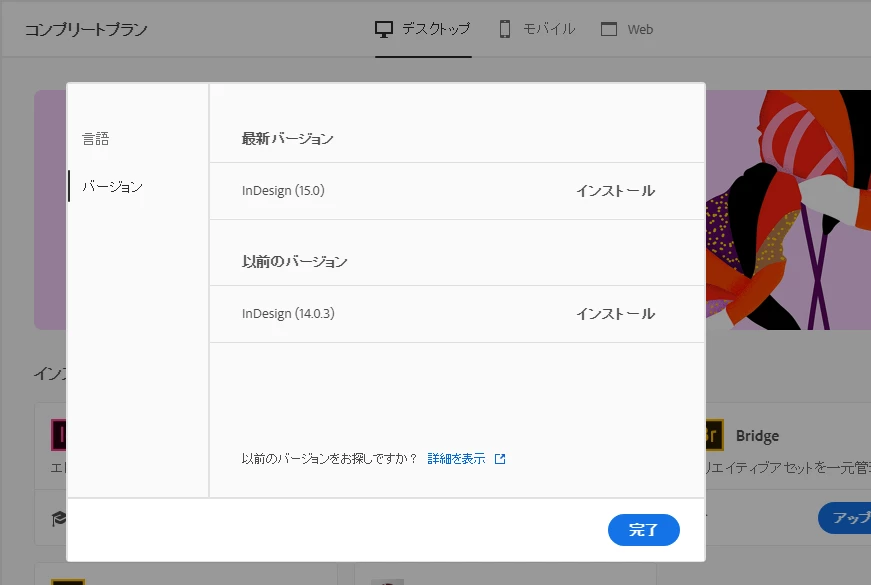
Task: Click the アップ button behind the dialog
Action: point(844,518)
